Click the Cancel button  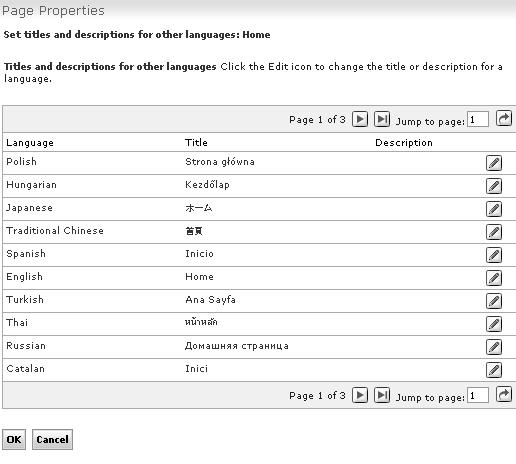point(52,439)
